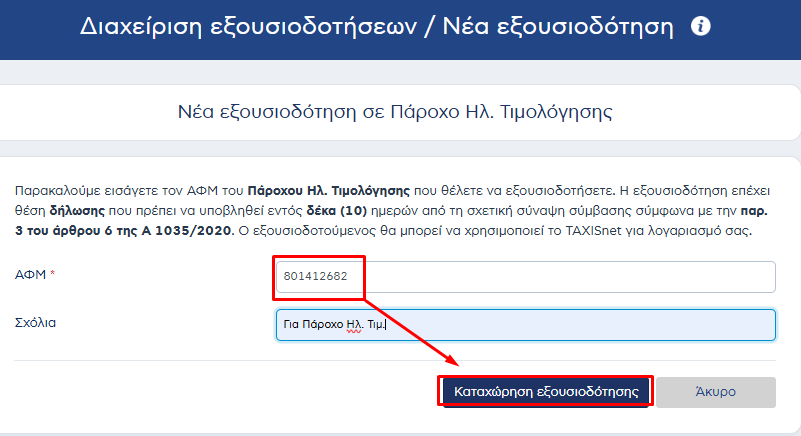Click 'Διαχείριση εξουσιοδοτήσεων' in header breadcrumb
801x436 pixels.
248,26
